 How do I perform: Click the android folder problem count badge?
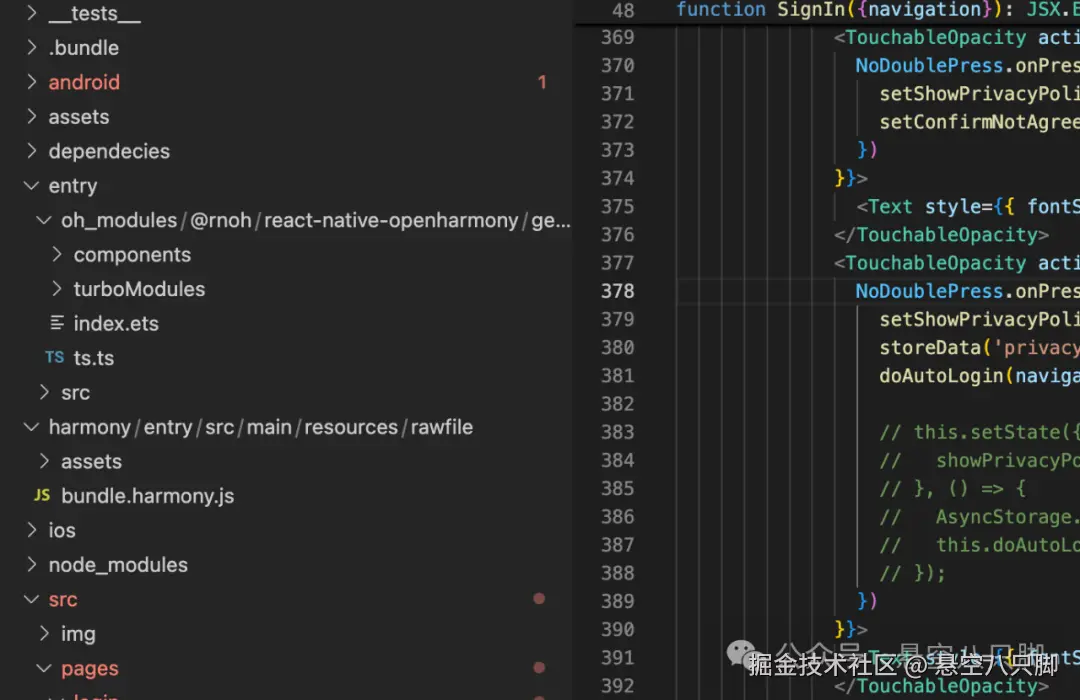coord(542,82)
